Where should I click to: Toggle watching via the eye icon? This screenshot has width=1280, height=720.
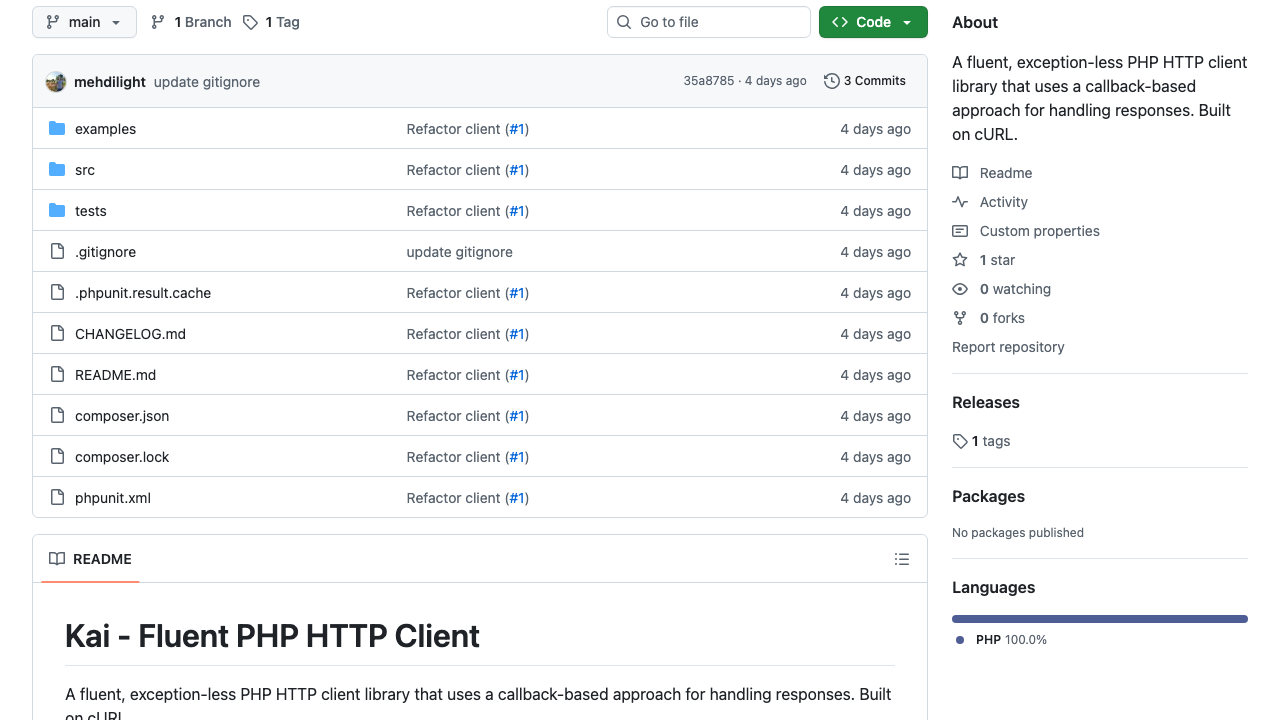(x=960, y=288)
